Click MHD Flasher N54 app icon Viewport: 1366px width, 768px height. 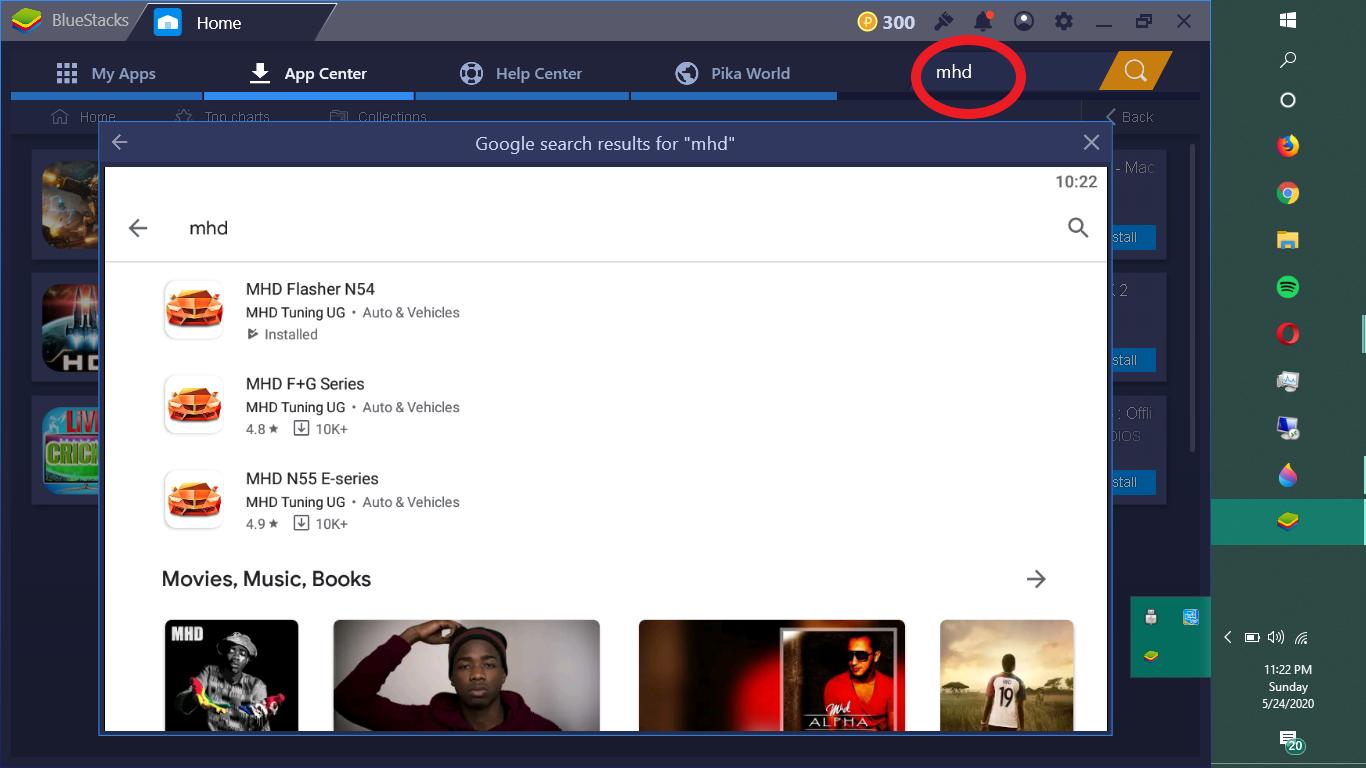(194, 310)
